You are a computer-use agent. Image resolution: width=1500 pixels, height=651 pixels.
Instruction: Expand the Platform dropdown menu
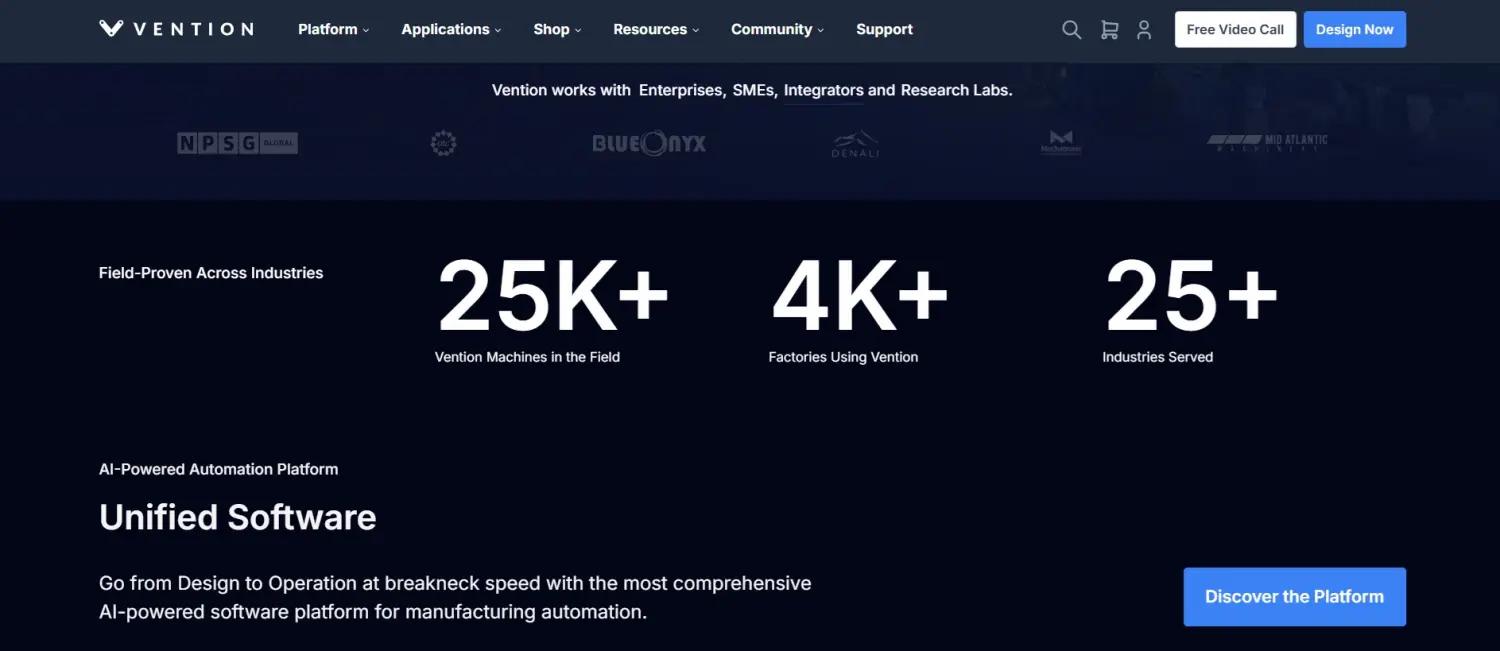tap(333, 29)
